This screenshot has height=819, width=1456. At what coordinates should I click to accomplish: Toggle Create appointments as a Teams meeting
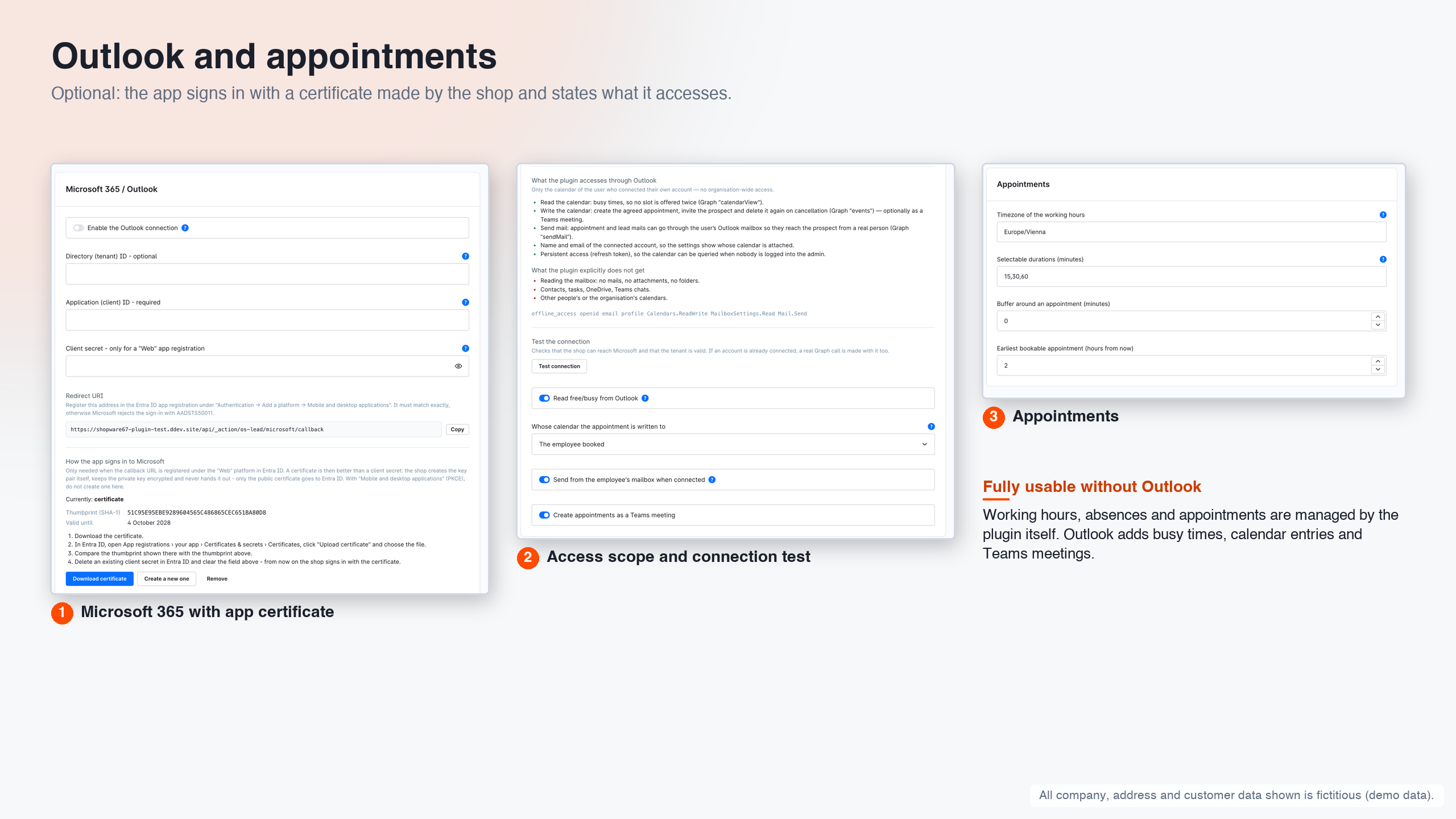tap(544, 515)
